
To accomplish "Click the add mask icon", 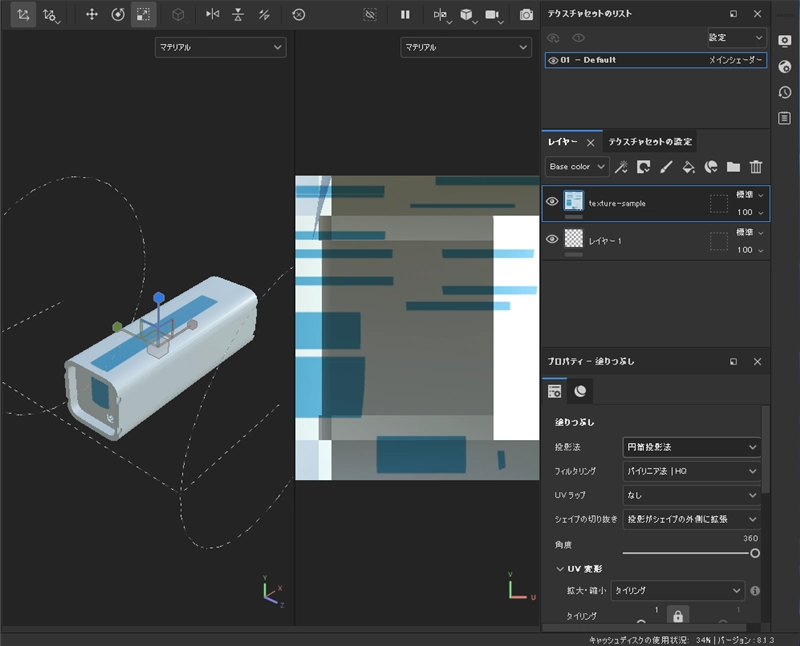I will coord(643,167).
